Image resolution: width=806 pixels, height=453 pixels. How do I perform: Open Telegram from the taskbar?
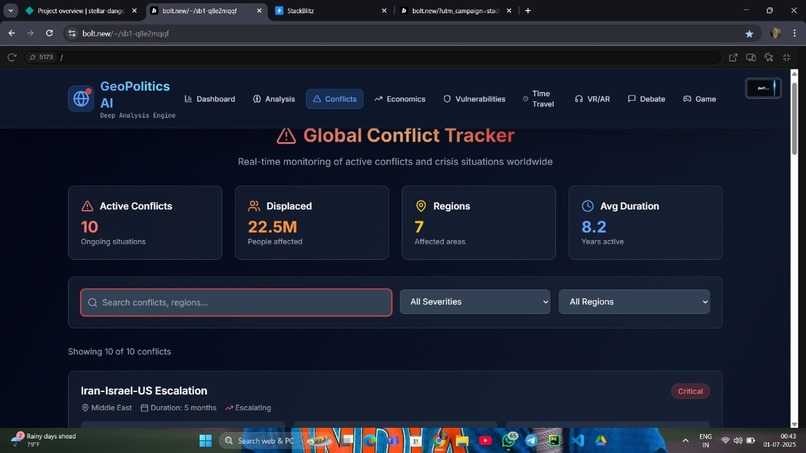coord(531,441)
